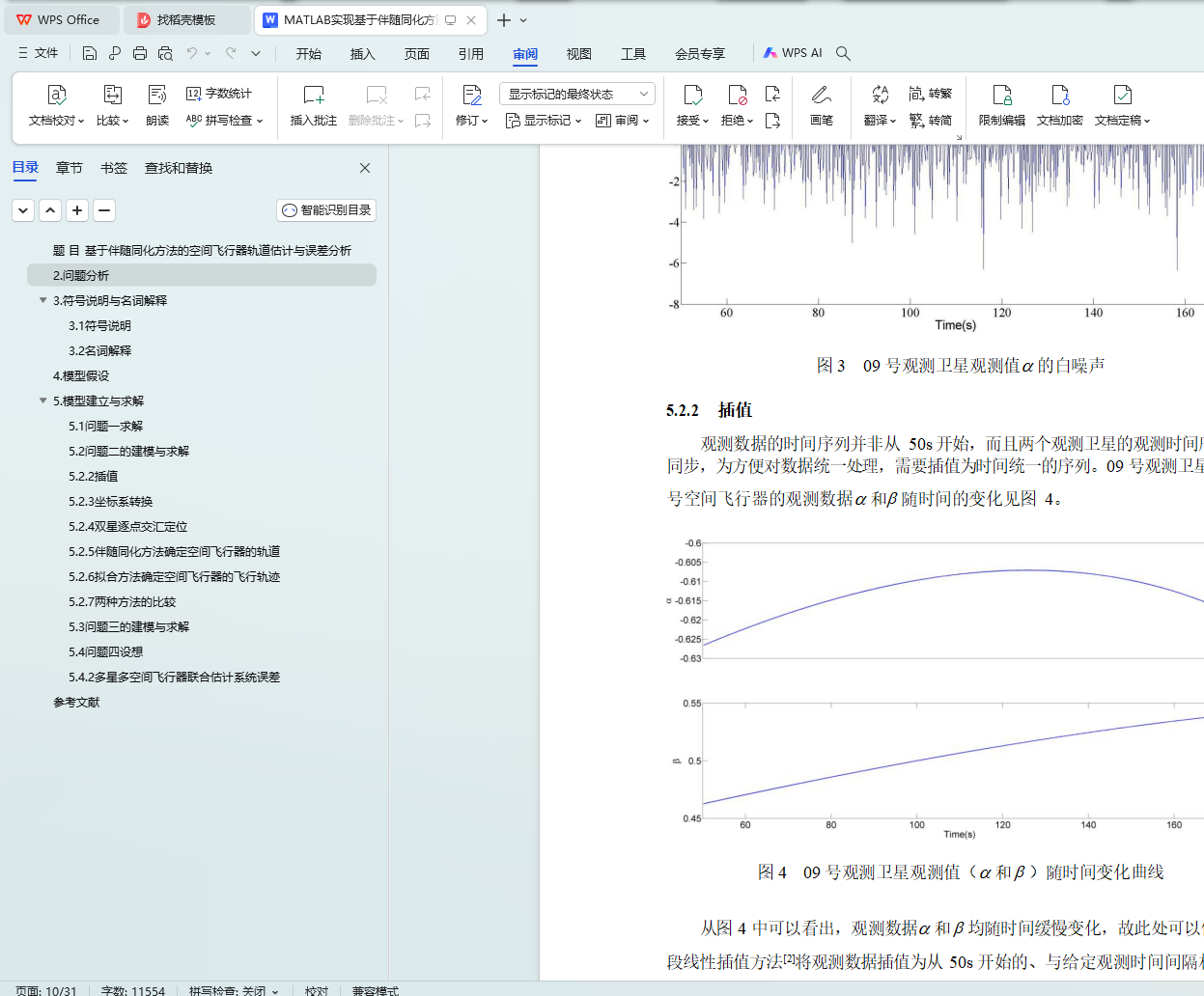The image size is (1204, 996).
Task: Click 文档定稿 finalize document icon
Action: (x=1122, y=95)
